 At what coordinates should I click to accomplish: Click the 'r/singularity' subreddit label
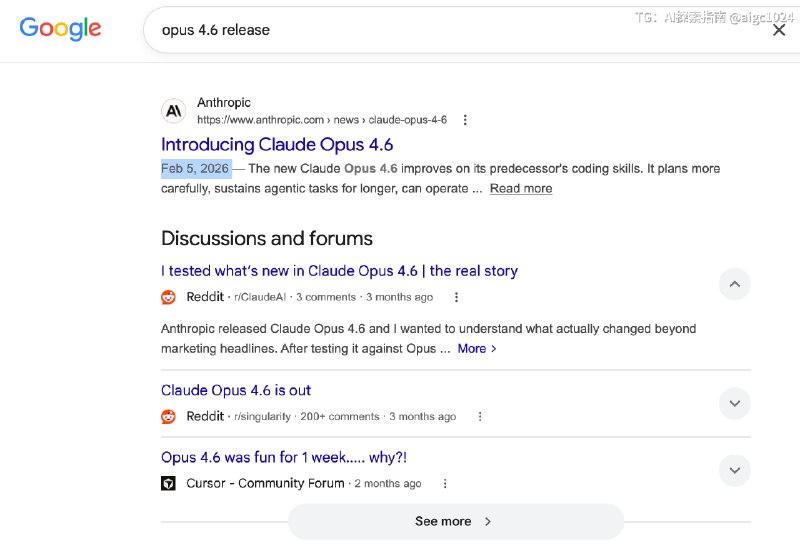point(262,417)
